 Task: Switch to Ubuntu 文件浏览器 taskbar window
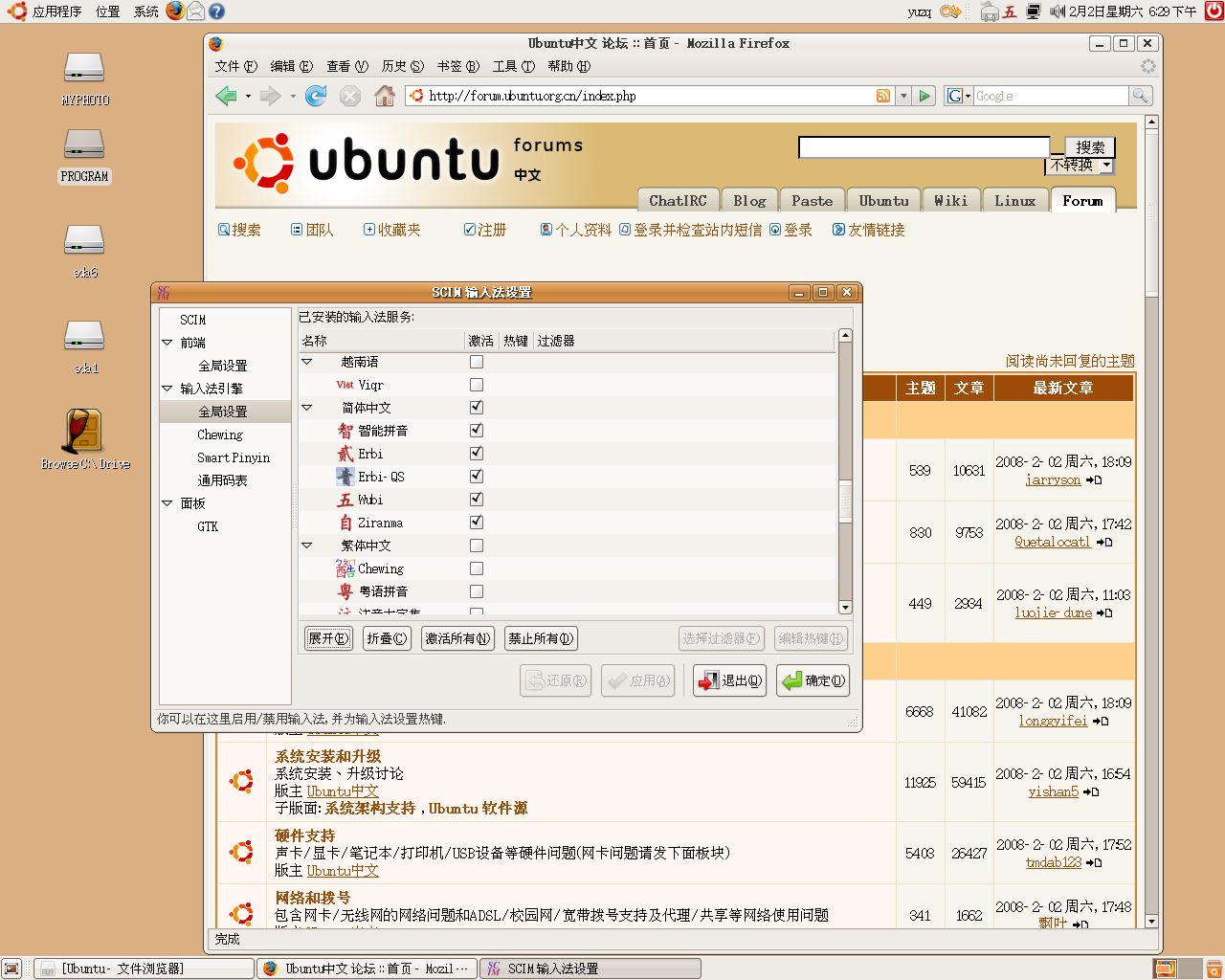coord(144,969)
